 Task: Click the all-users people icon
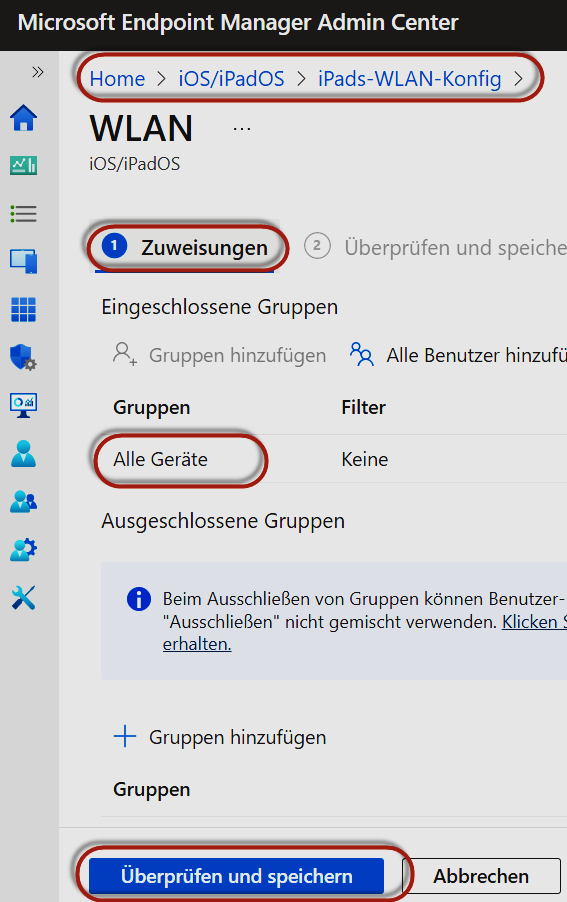pos(362,354)
